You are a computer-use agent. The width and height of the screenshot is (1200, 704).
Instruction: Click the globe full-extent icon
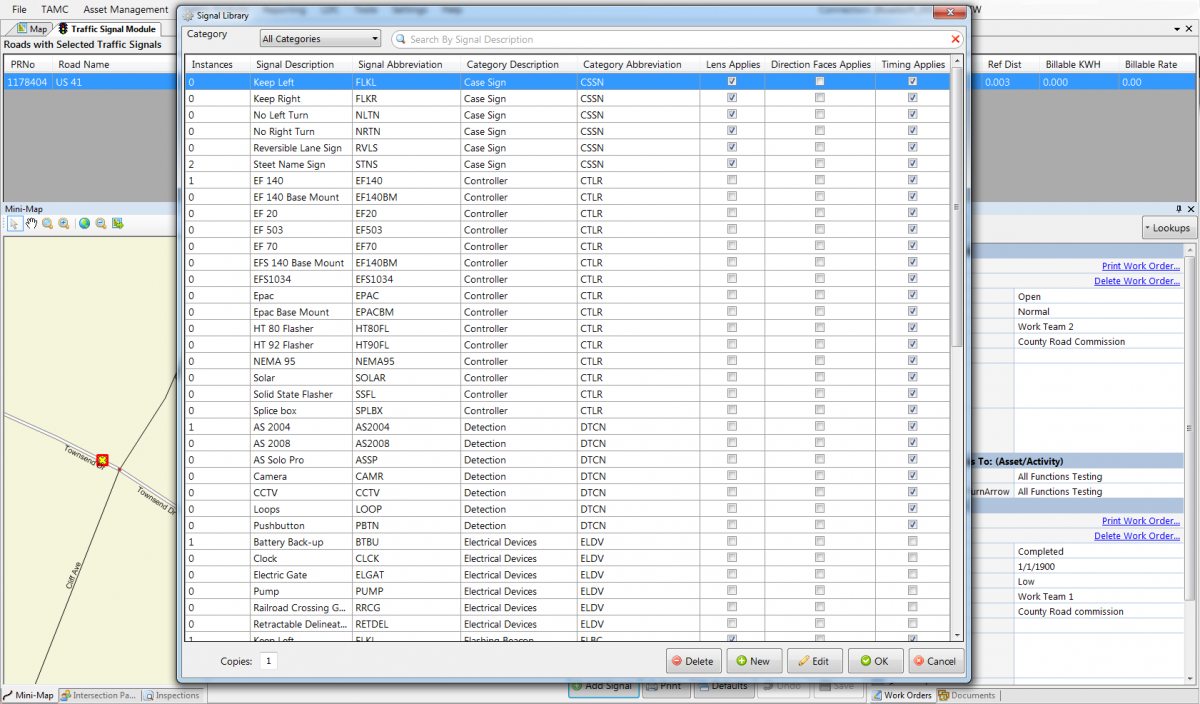pos(84,224)
